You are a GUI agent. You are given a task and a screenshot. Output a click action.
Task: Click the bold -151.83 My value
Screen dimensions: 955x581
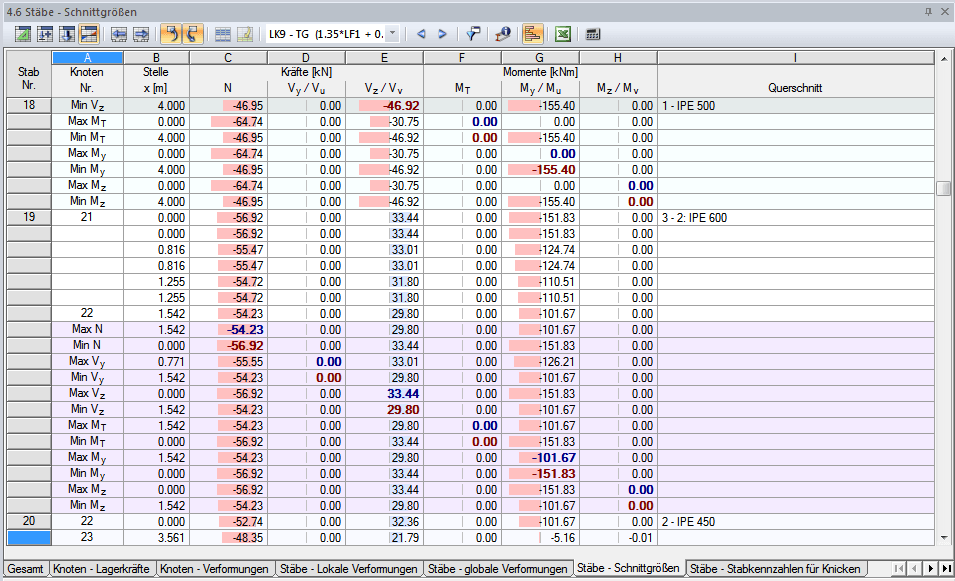pyautogui.click(x=540, y=473)
